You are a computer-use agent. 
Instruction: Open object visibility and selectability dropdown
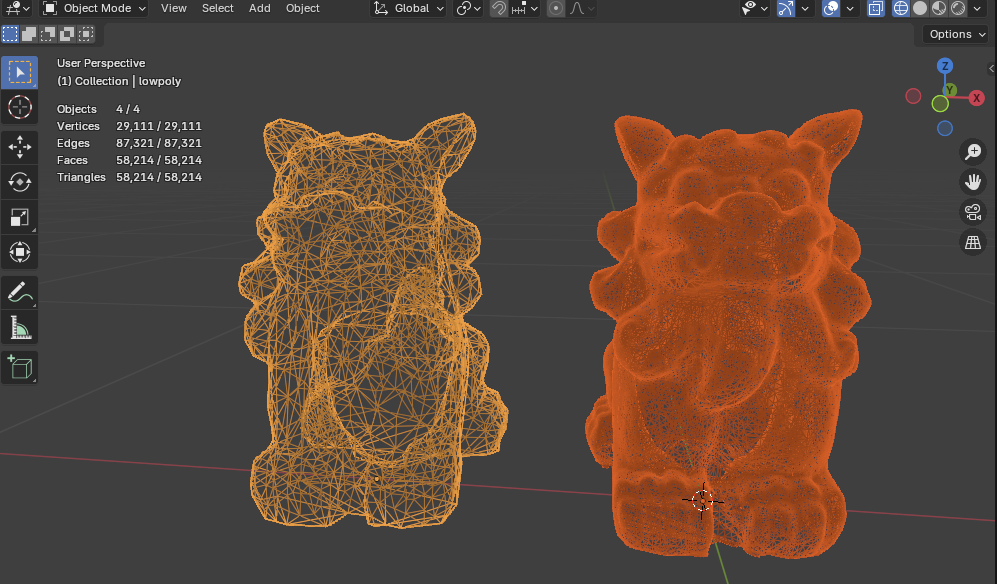tap(755, 8)
